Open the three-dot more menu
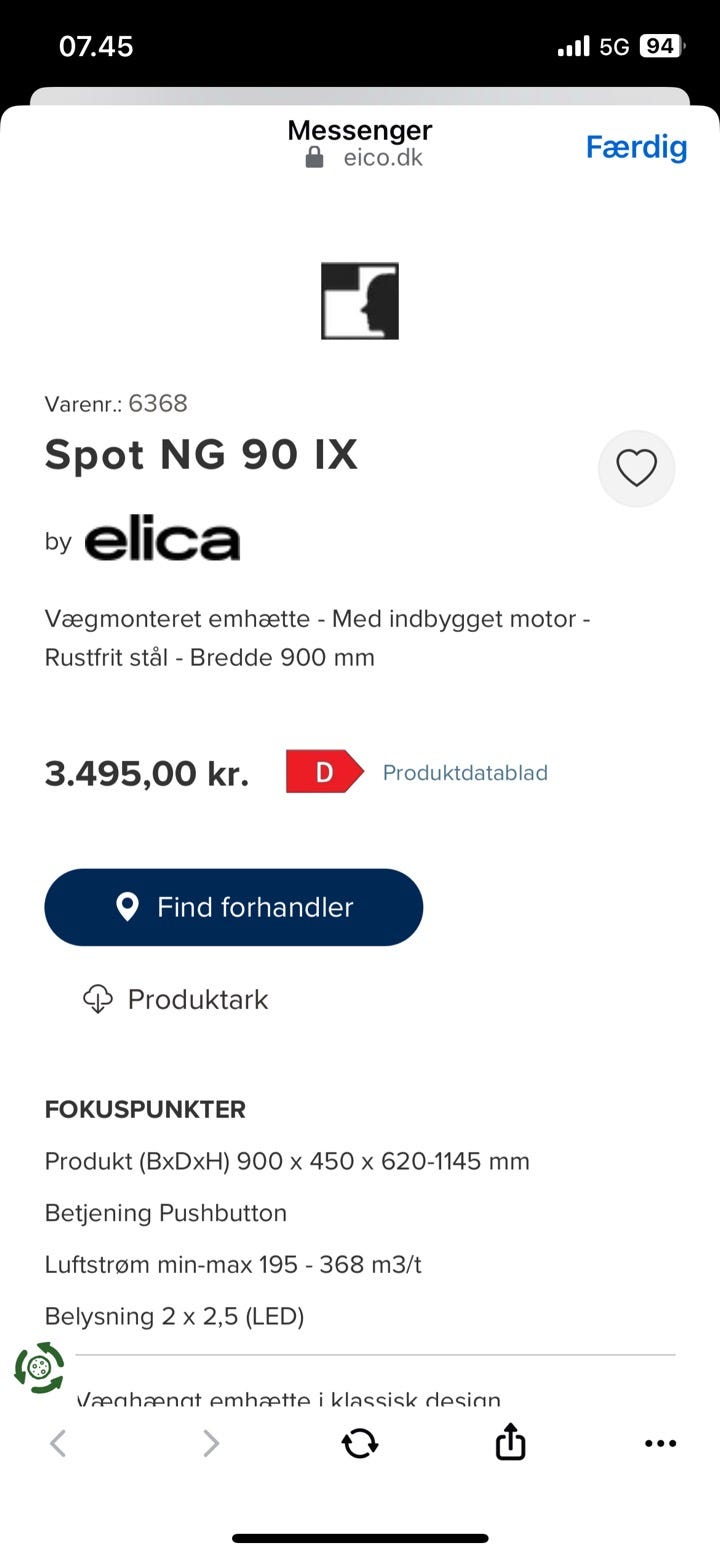The image size is (720, 1558). pos(660,1443)
